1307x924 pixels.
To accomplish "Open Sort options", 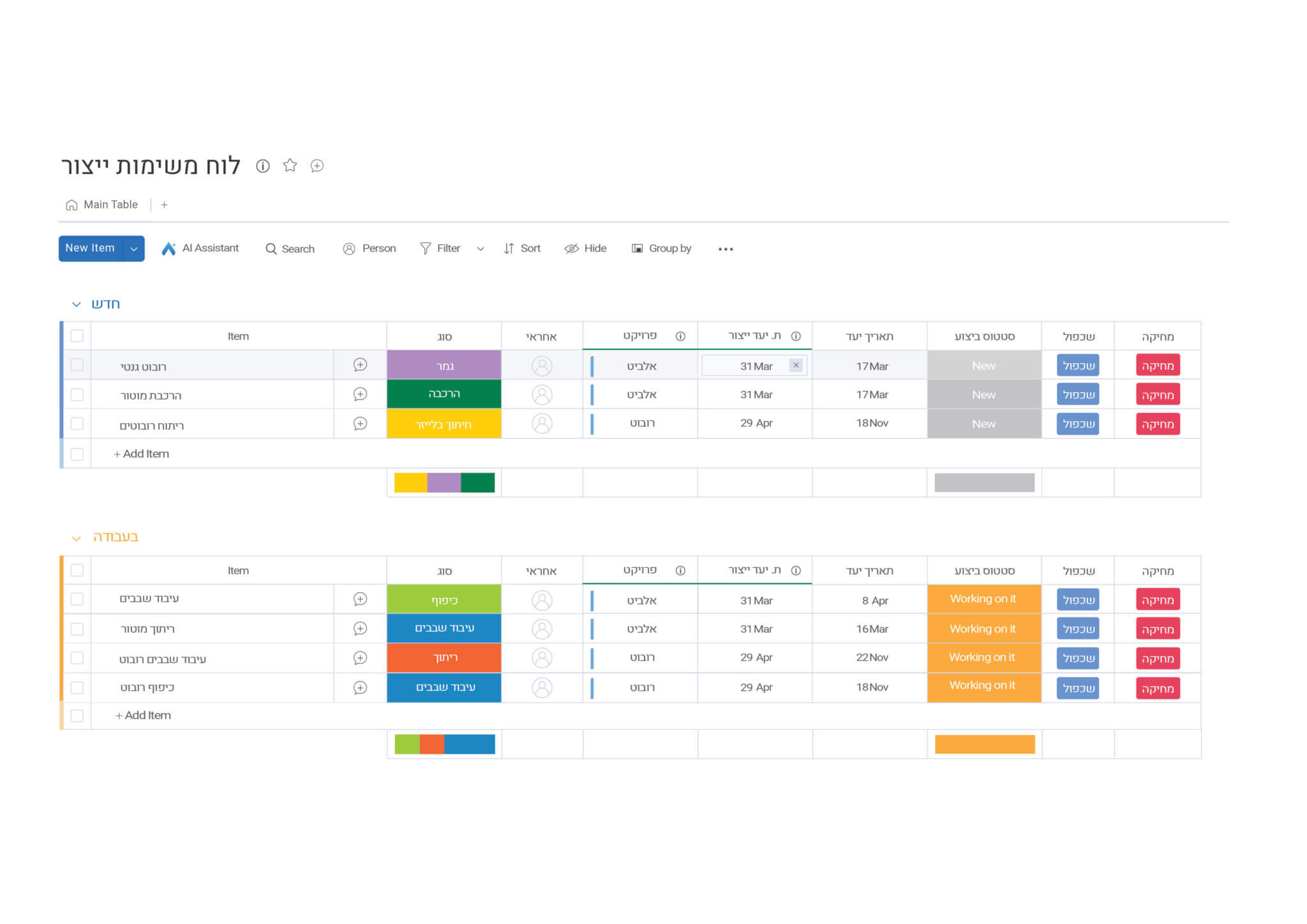I will pos(522,249).
